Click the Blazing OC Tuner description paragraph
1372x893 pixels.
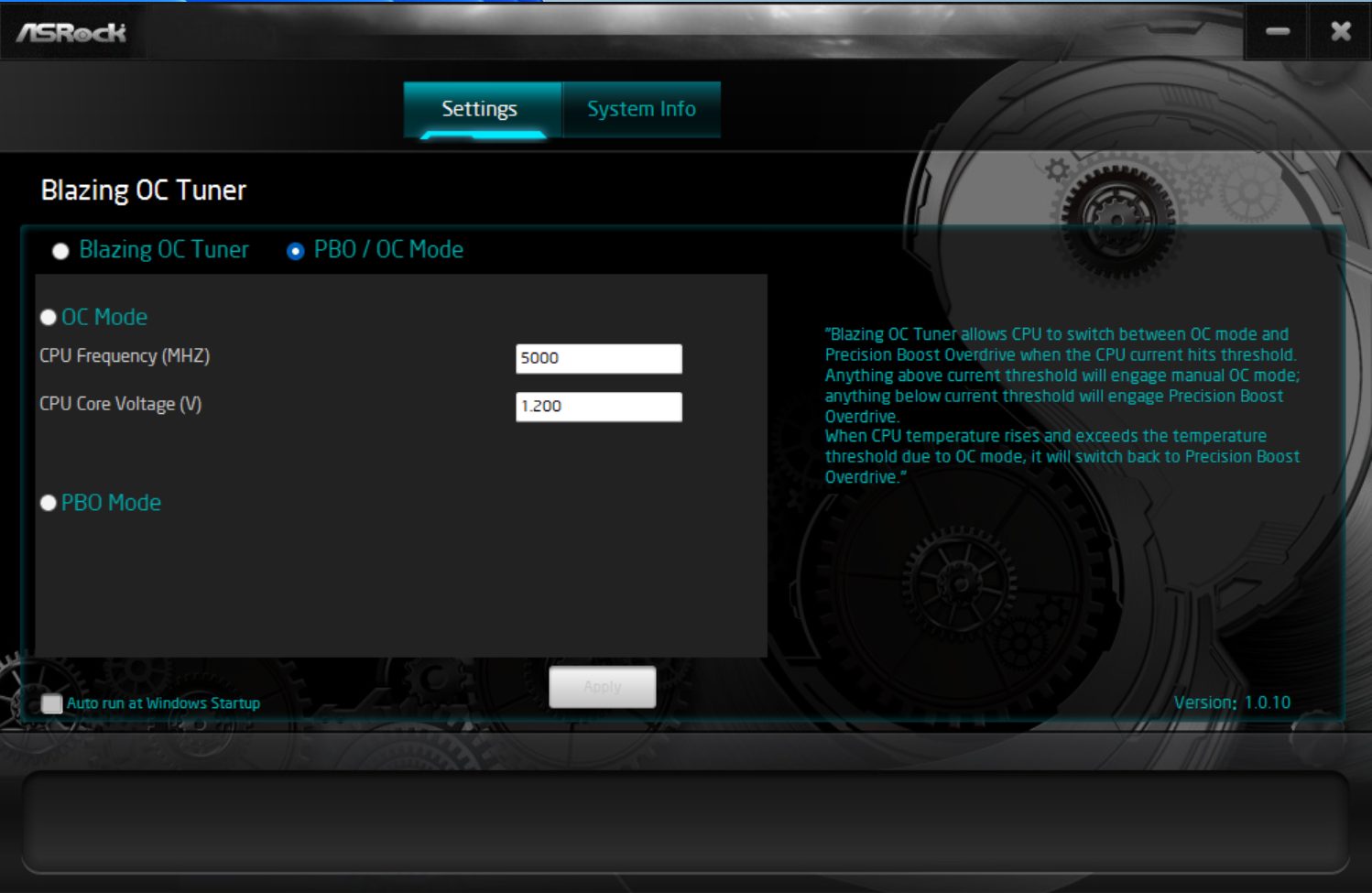tap(1061, 405)
